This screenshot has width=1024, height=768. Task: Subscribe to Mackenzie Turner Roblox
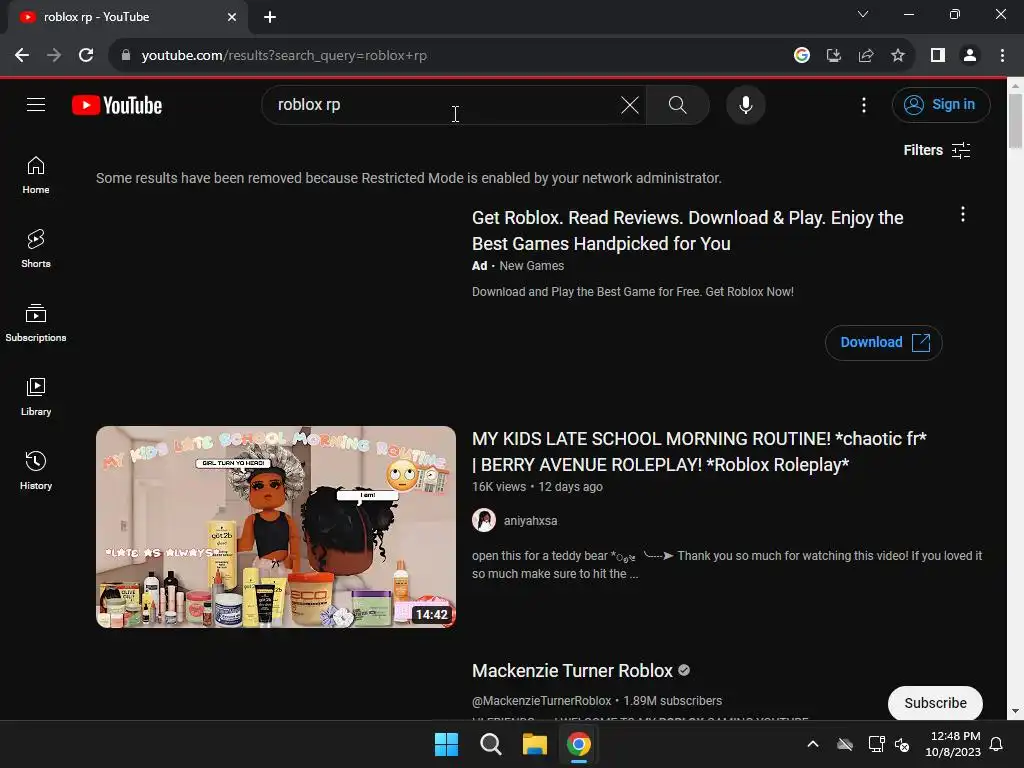(935, 703)
